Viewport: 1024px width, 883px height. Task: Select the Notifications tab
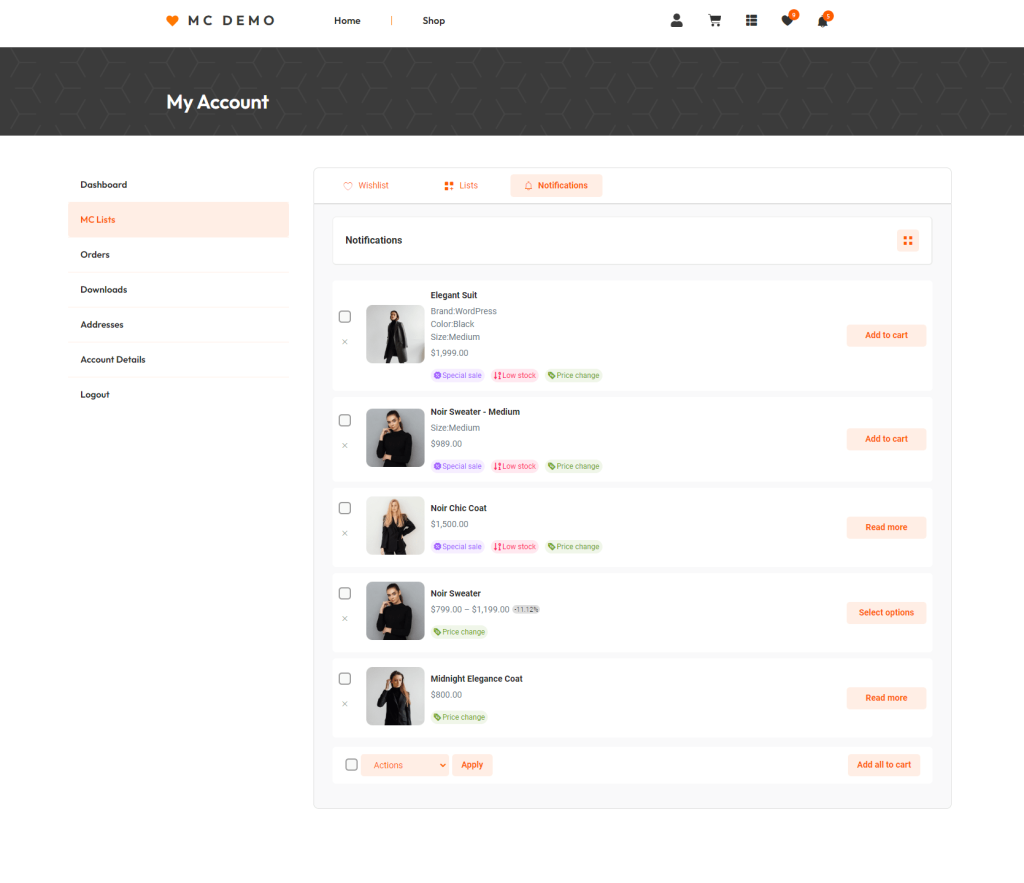click(556, 185)
